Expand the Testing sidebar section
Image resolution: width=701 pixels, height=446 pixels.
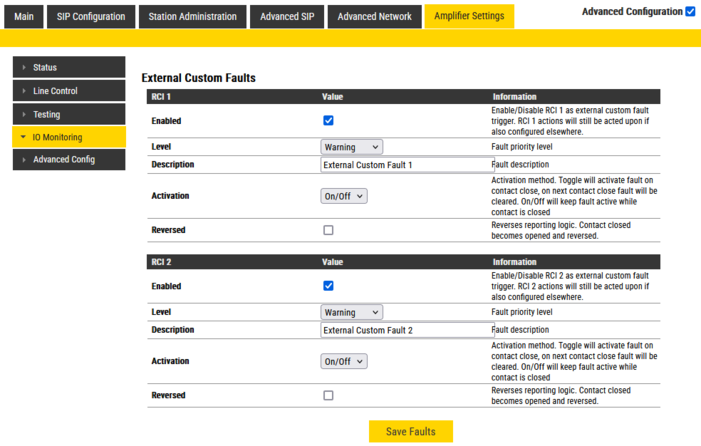[68, 114]
